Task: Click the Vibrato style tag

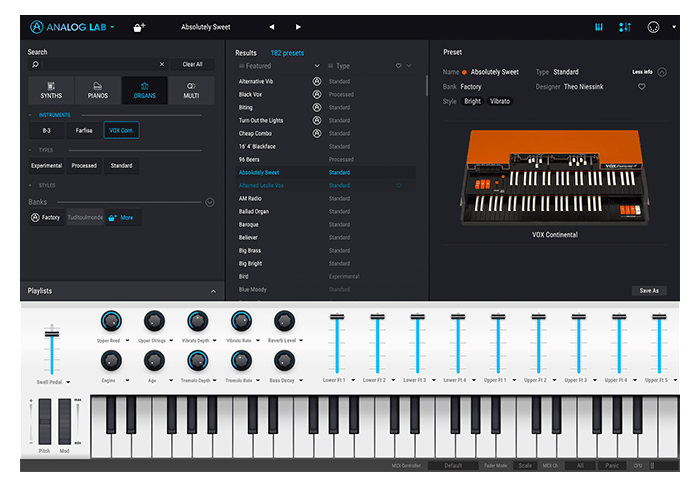Action: 500,101
